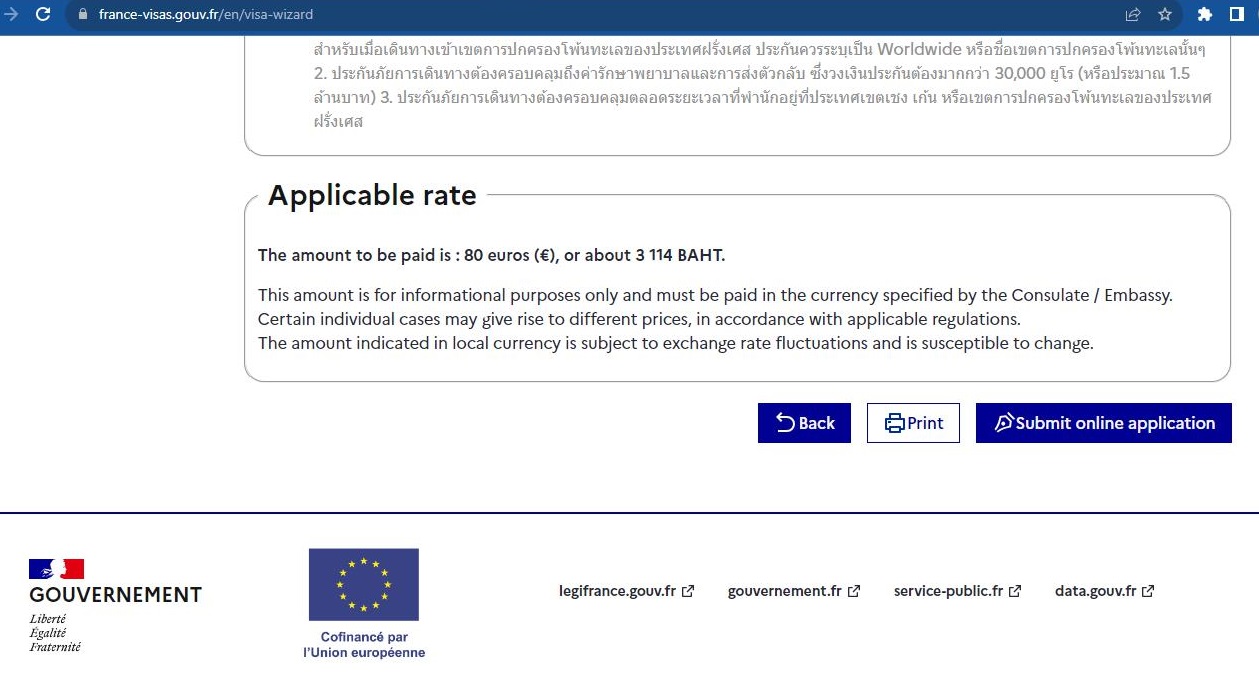Click the browser forward arrow
Viewport: 1259px width, 673px height.
pos(11,15)
